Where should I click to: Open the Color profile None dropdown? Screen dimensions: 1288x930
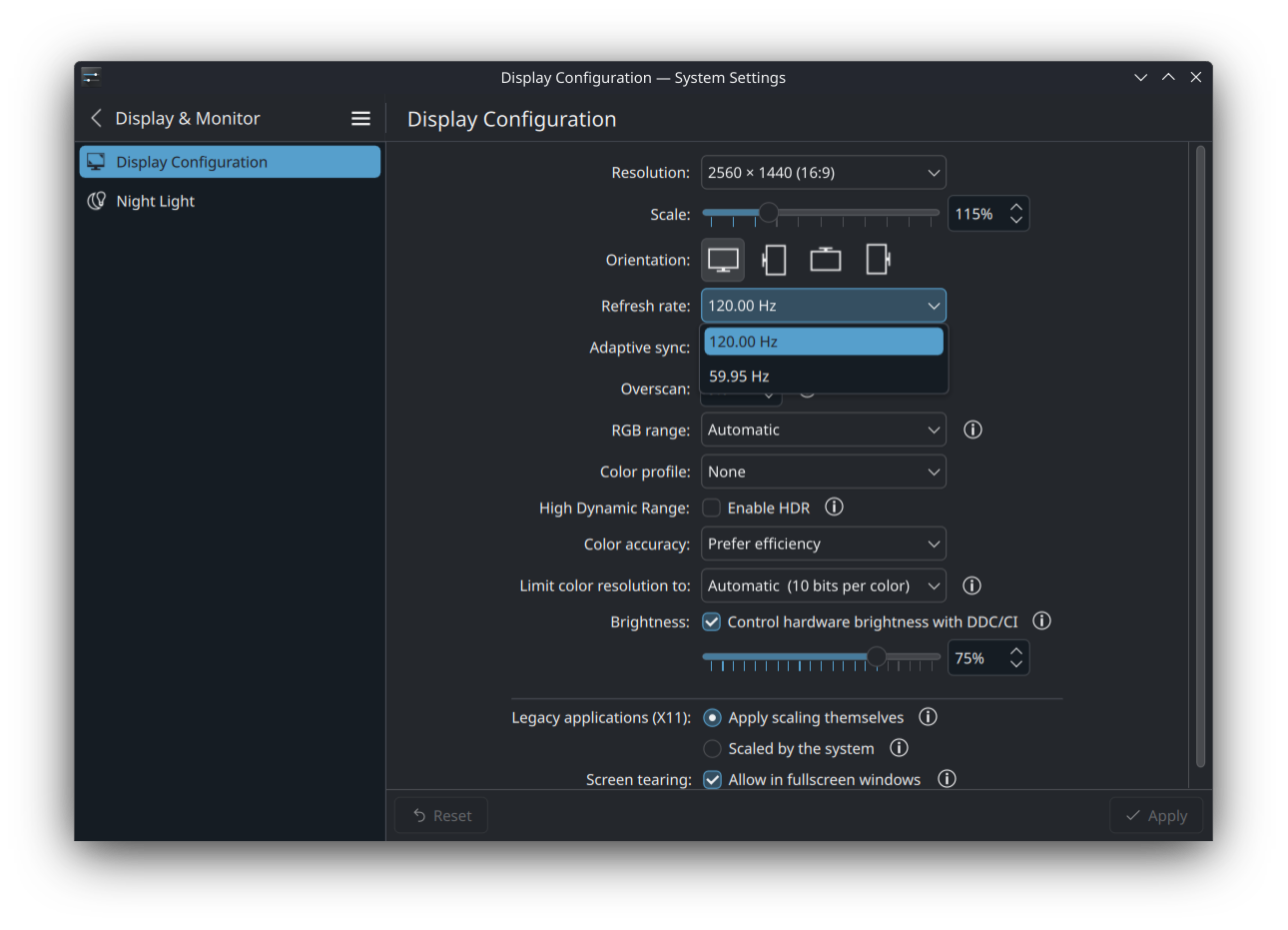coord(824,471)
